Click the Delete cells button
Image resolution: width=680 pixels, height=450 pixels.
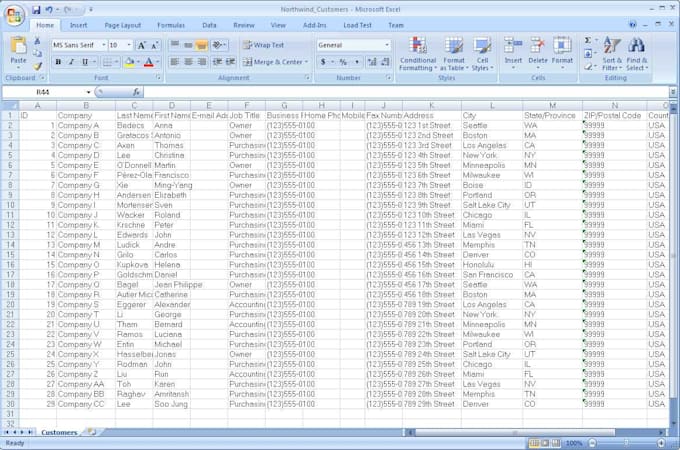pos(538,54)
